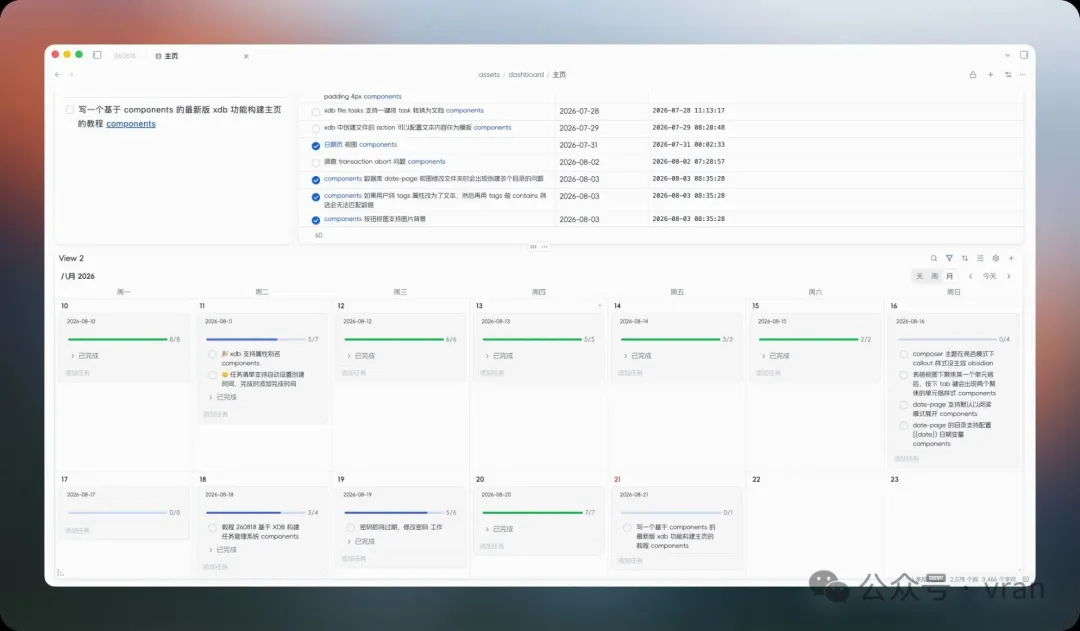Click the three-dots above View 2
The width and height of the screenshot is (1080, 631).
click(545, 247)
